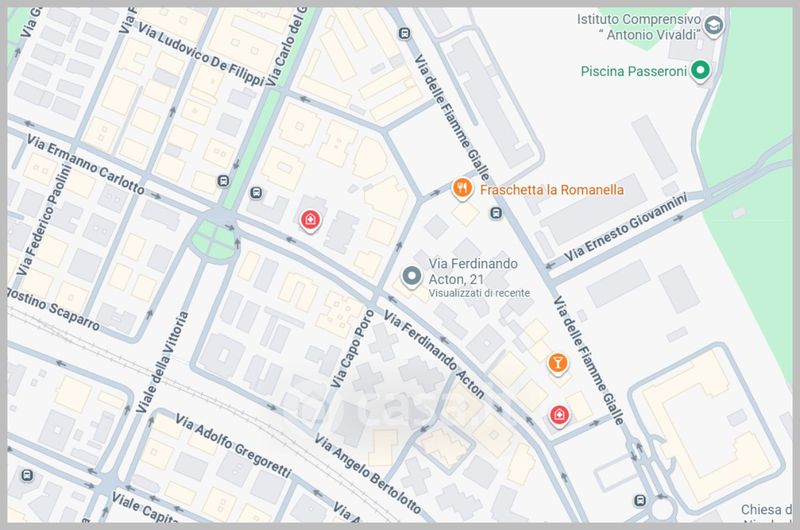
Task: Click red pharmacy marker below the cocktail bar
Action: coord(559,416)
